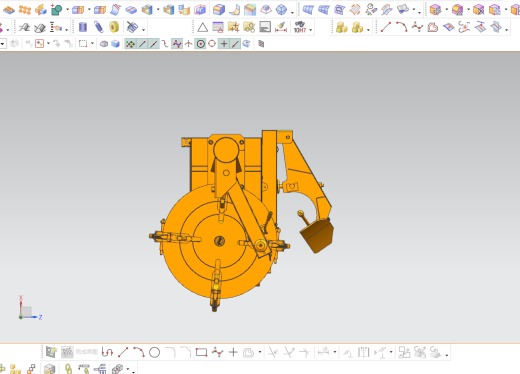Select the blue cylinder primitive icon
The height and width of the screenshot is (374, 520).
[83, 27]
